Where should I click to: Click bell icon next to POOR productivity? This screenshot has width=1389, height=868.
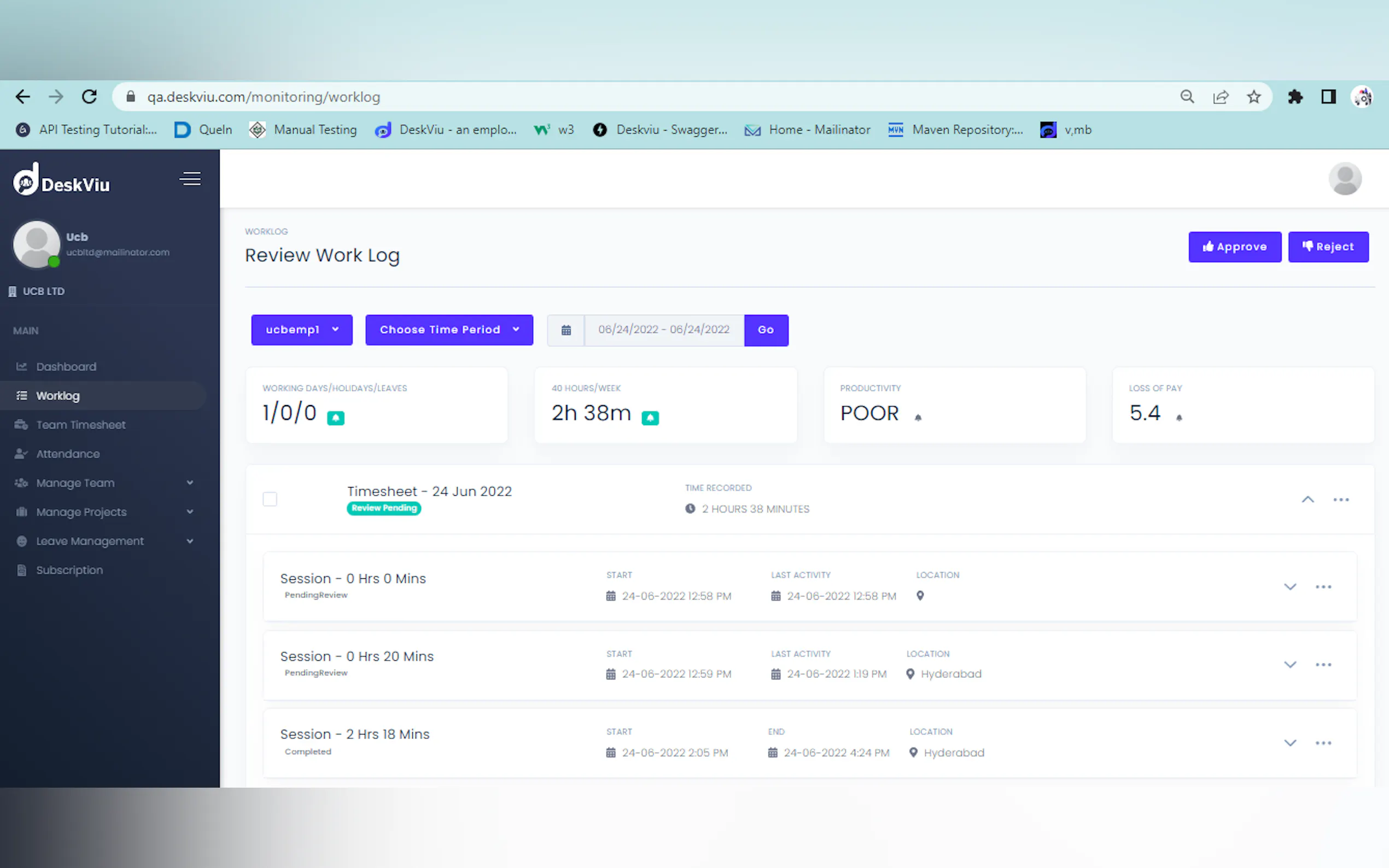[x=918, y=418]
